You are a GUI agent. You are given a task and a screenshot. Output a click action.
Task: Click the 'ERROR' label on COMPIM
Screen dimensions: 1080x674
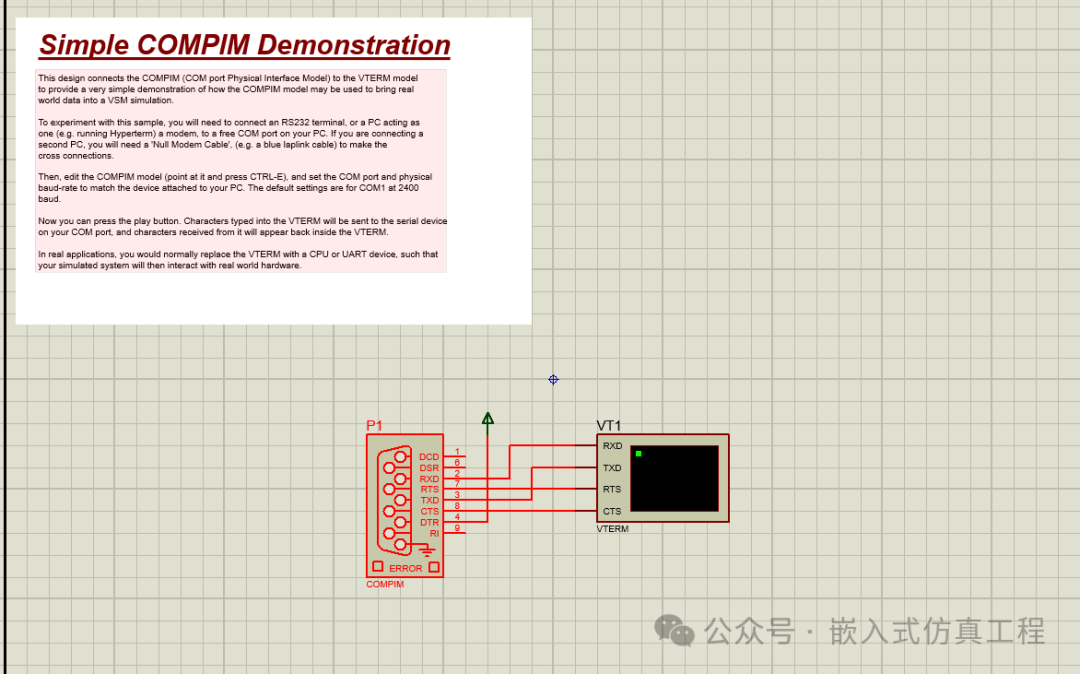click(406, 568)
